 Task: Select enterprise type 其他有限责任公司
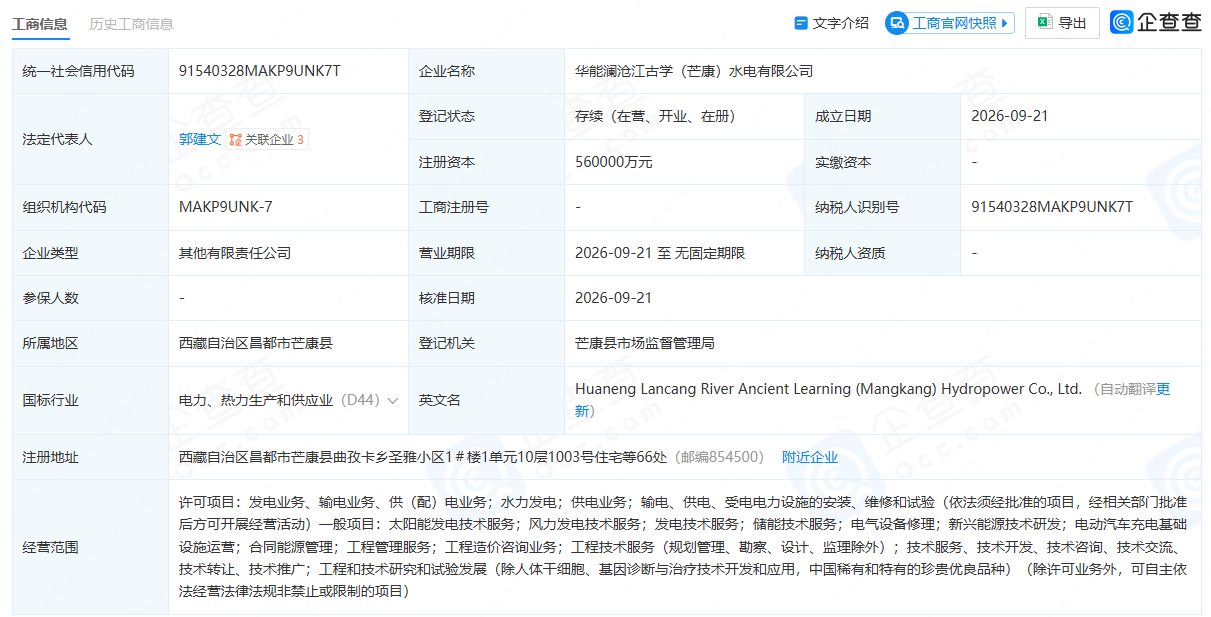click(235, 253)
